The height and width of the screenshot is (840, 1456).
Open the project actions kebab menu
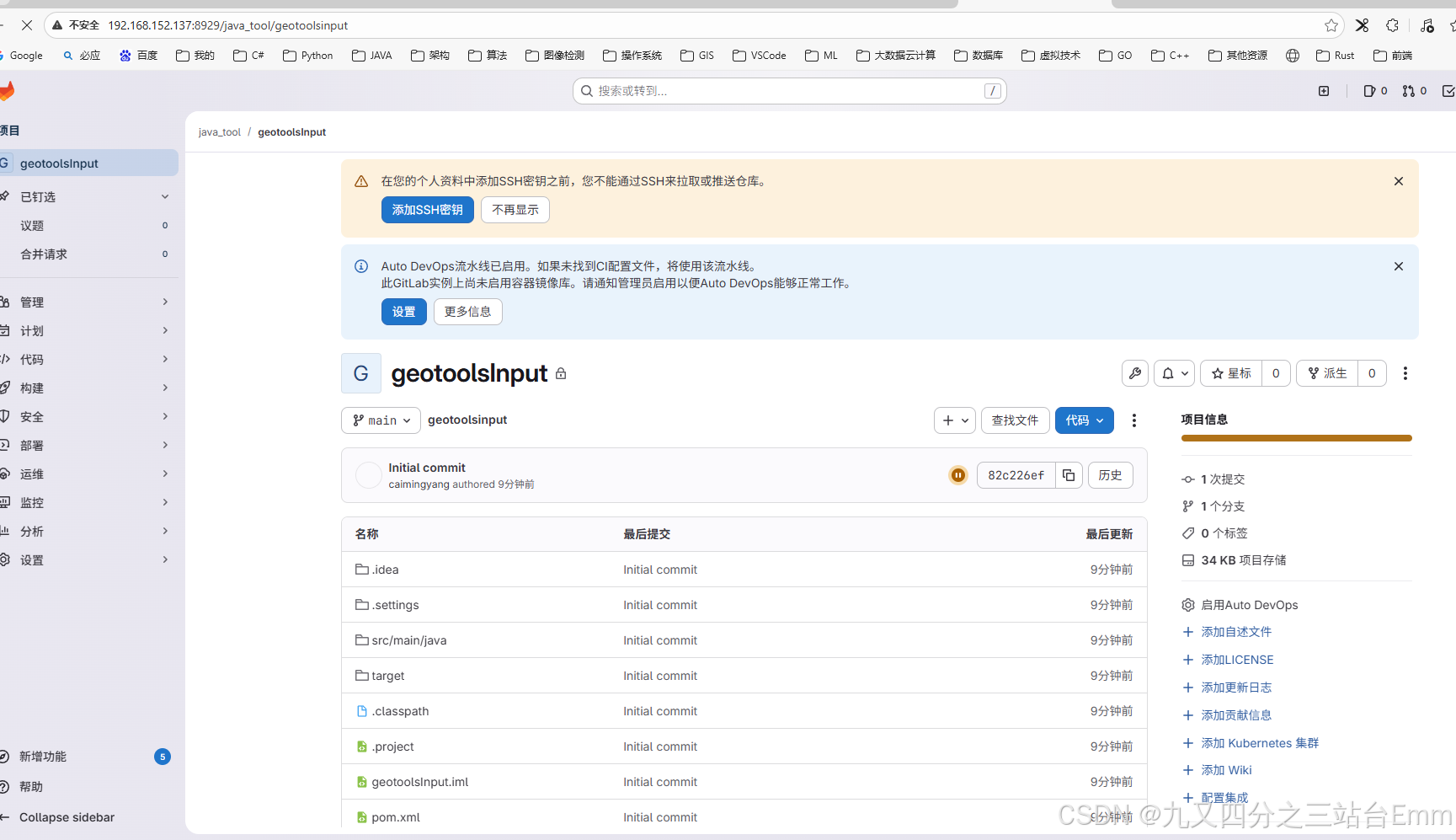[1405, 373]
